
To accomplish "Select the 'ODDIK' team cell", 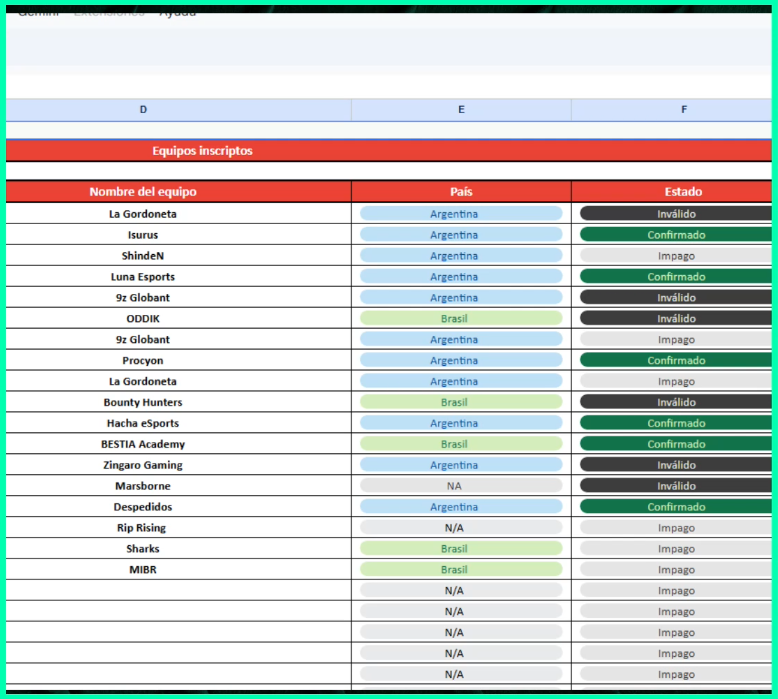I will [179, 318].
